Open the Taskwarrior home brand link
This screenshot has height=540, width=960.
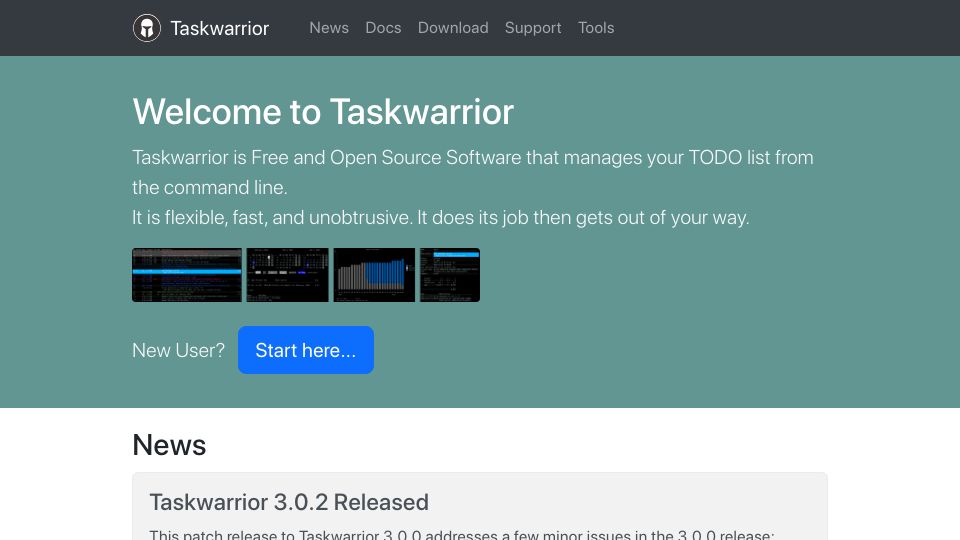201,28
